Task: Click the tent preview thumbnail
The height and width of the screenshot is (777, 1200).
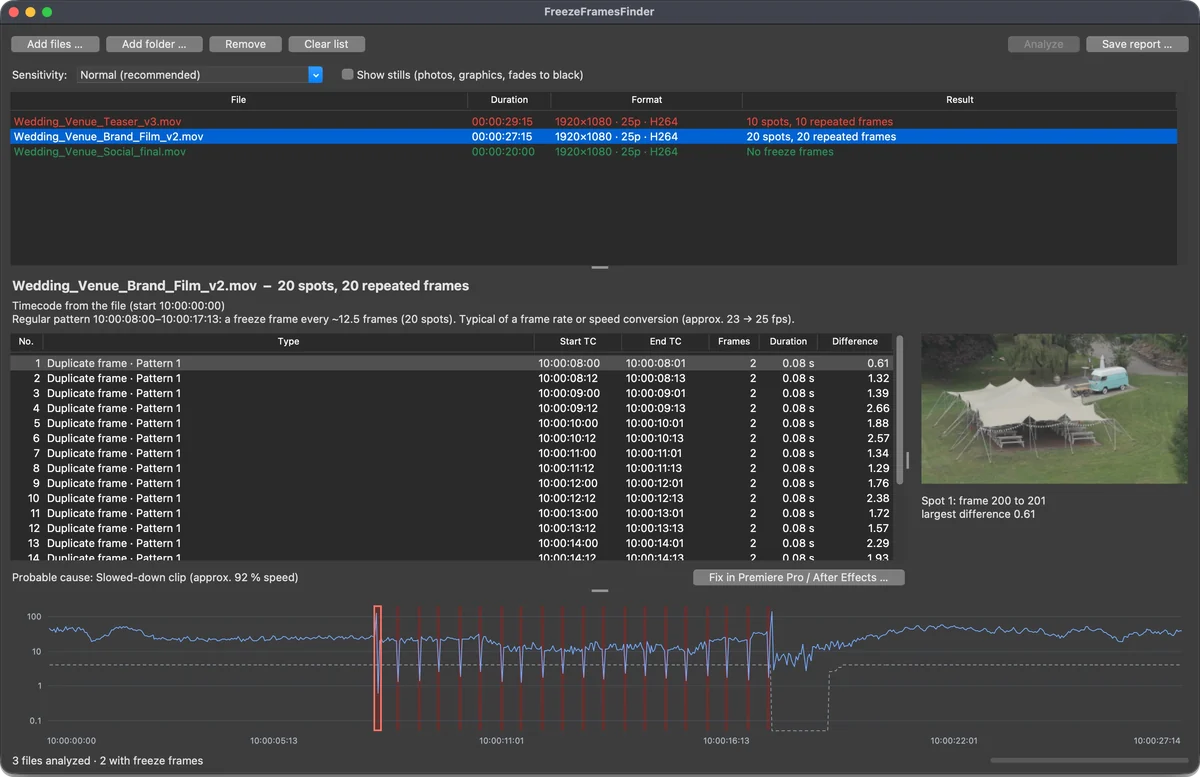Action: tap(1054, 409)
